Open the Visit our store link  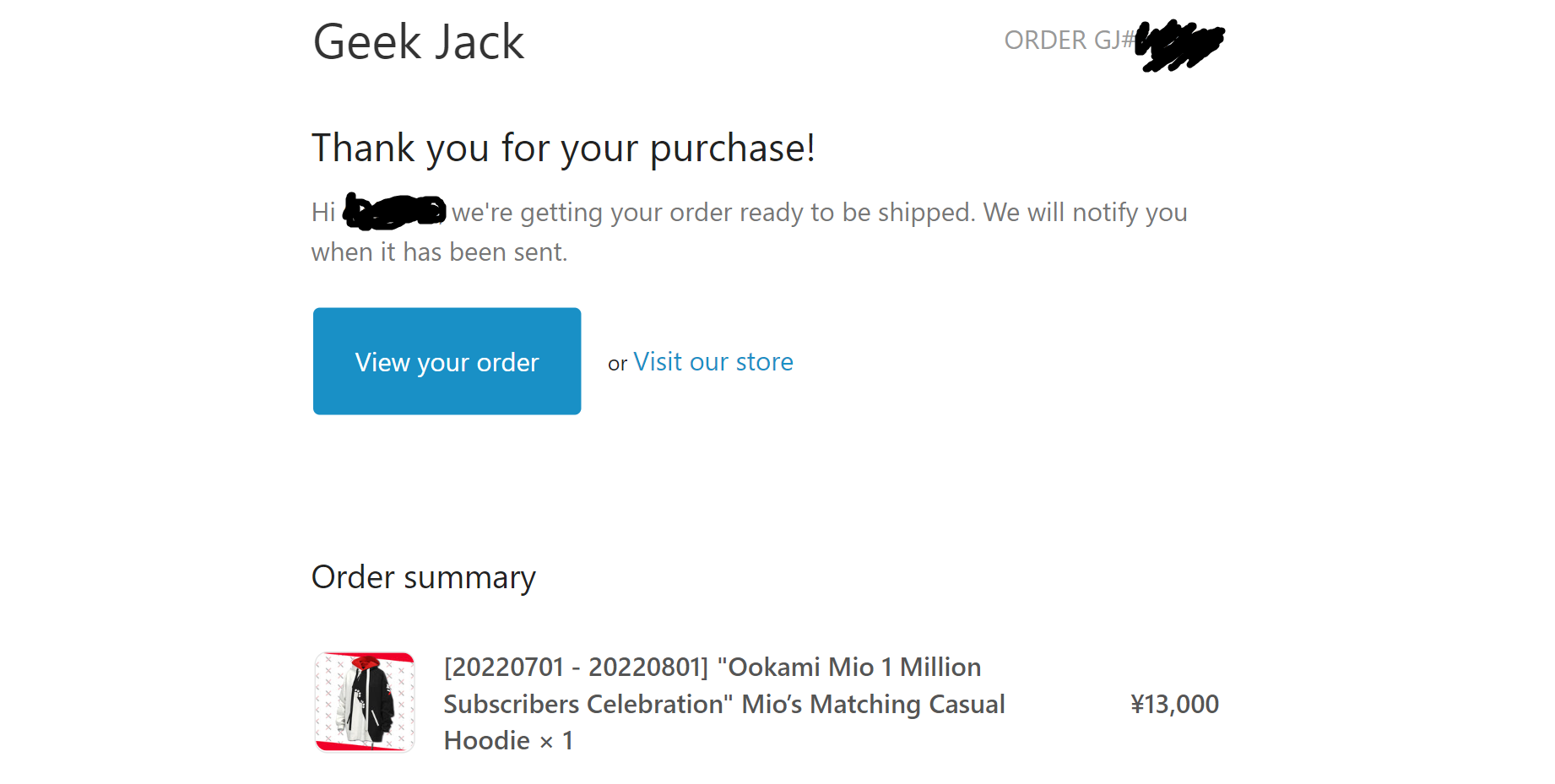click(713, 362)
